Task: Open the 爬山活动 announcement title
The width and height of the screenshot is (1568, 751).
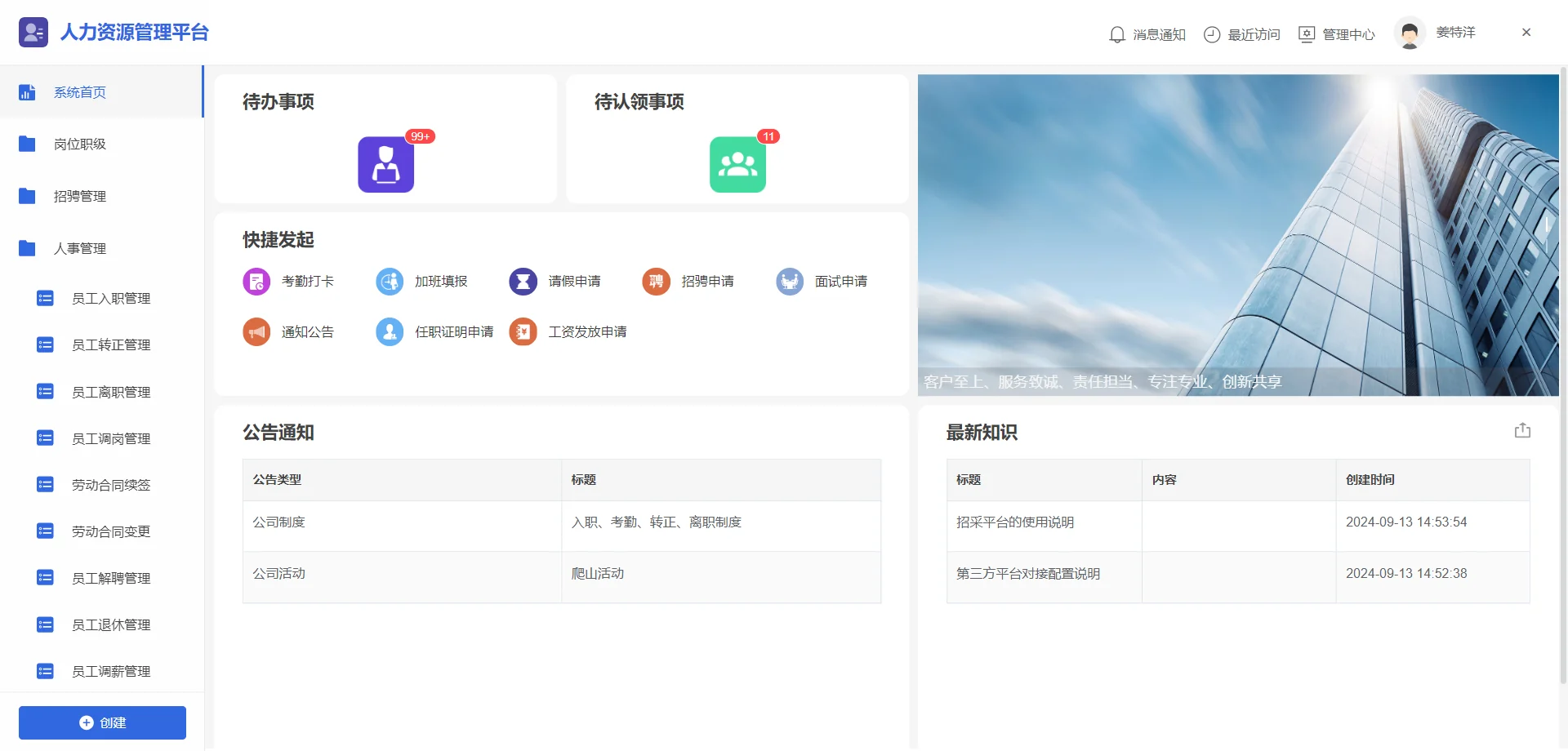Action: [x=598, y=574]
